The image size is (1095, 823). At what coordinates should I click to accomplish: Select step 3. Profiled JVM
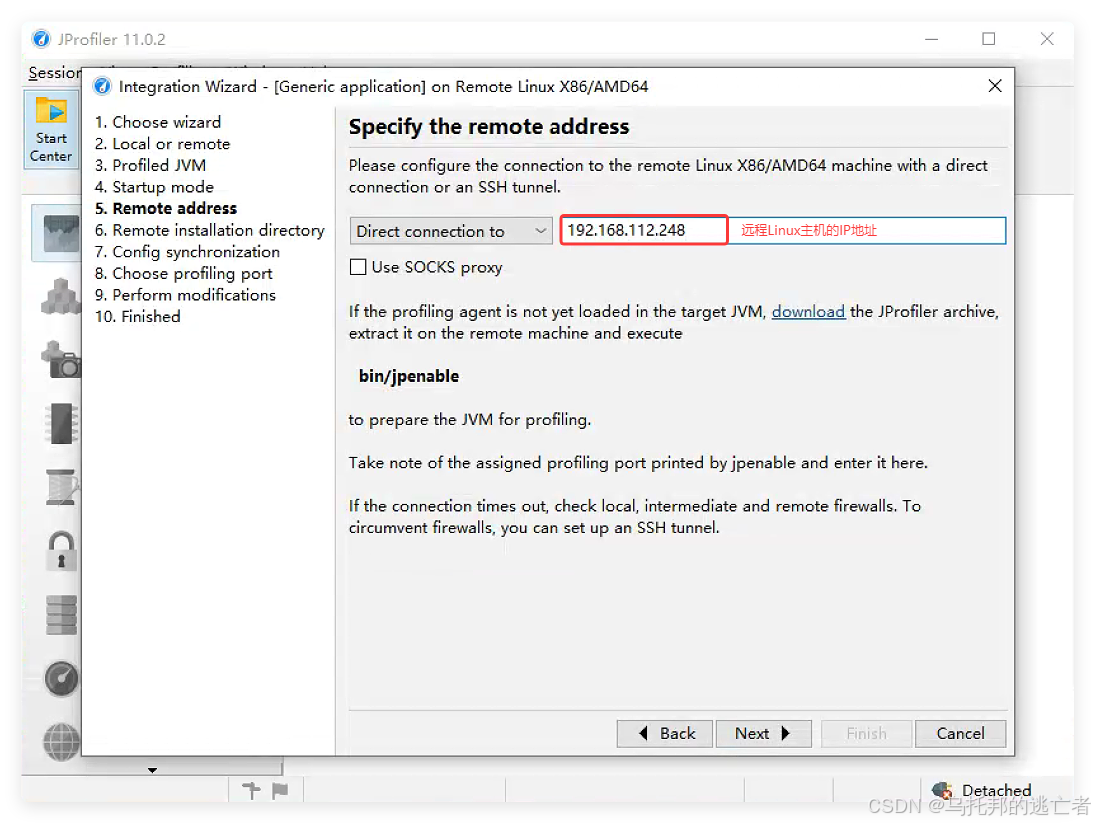click(x=150, y=165)
